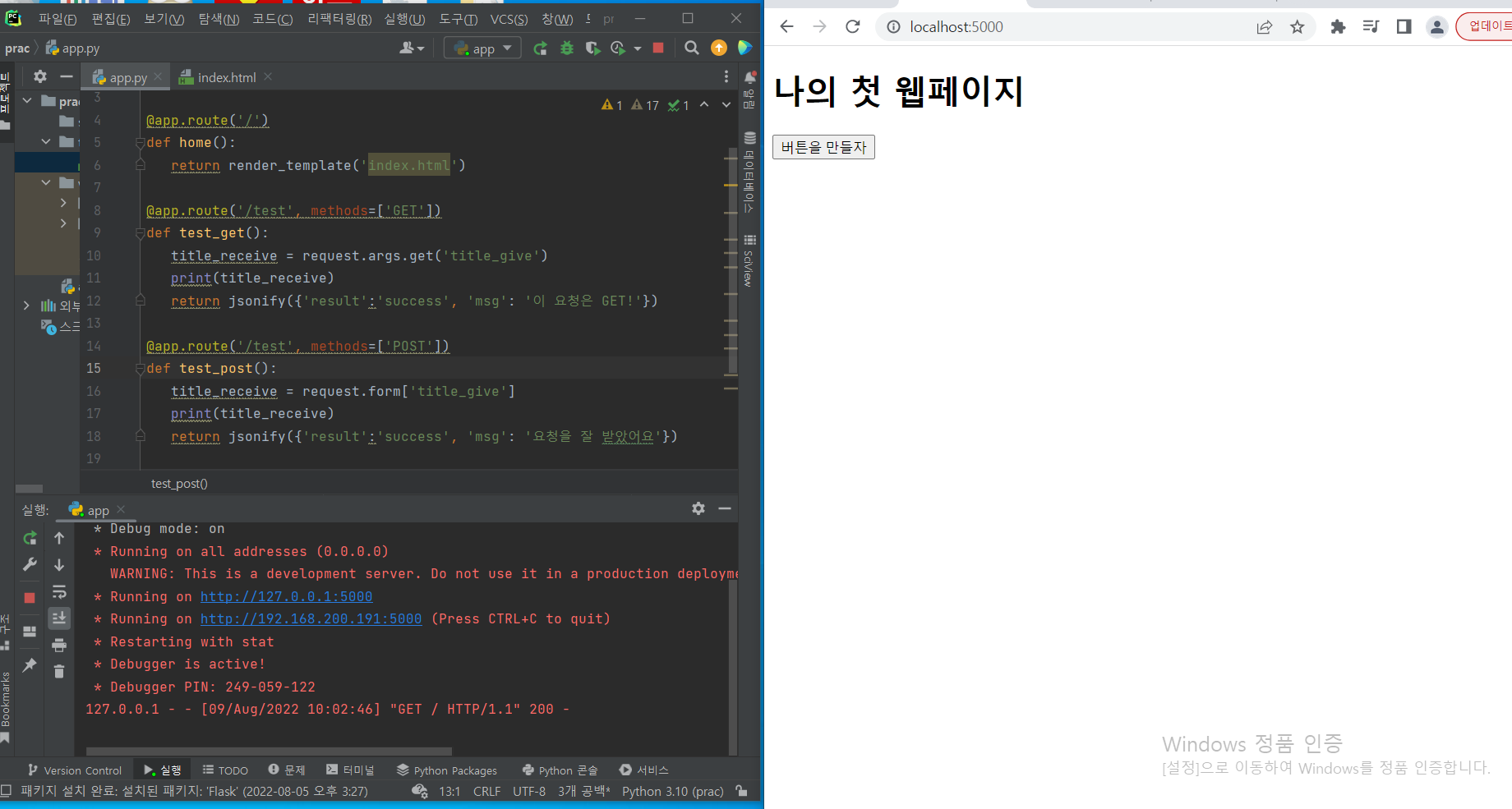Toggle scroll to end of console
Image resolution: width=1512 pixels, height=809 pixels.
59,618
